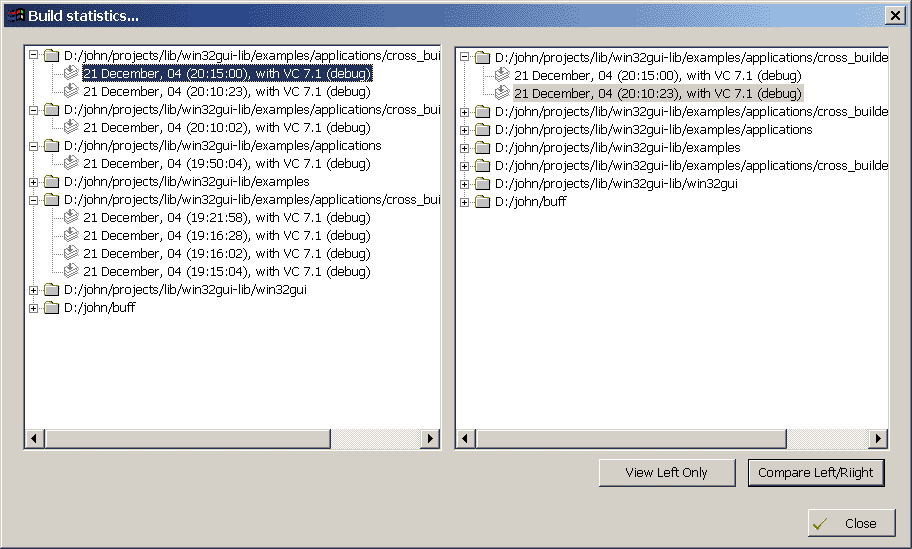This screenshot has width=912, height=549.
Task: Click build icon for 20:10:23 in right pane
Action: coord(502,93)
